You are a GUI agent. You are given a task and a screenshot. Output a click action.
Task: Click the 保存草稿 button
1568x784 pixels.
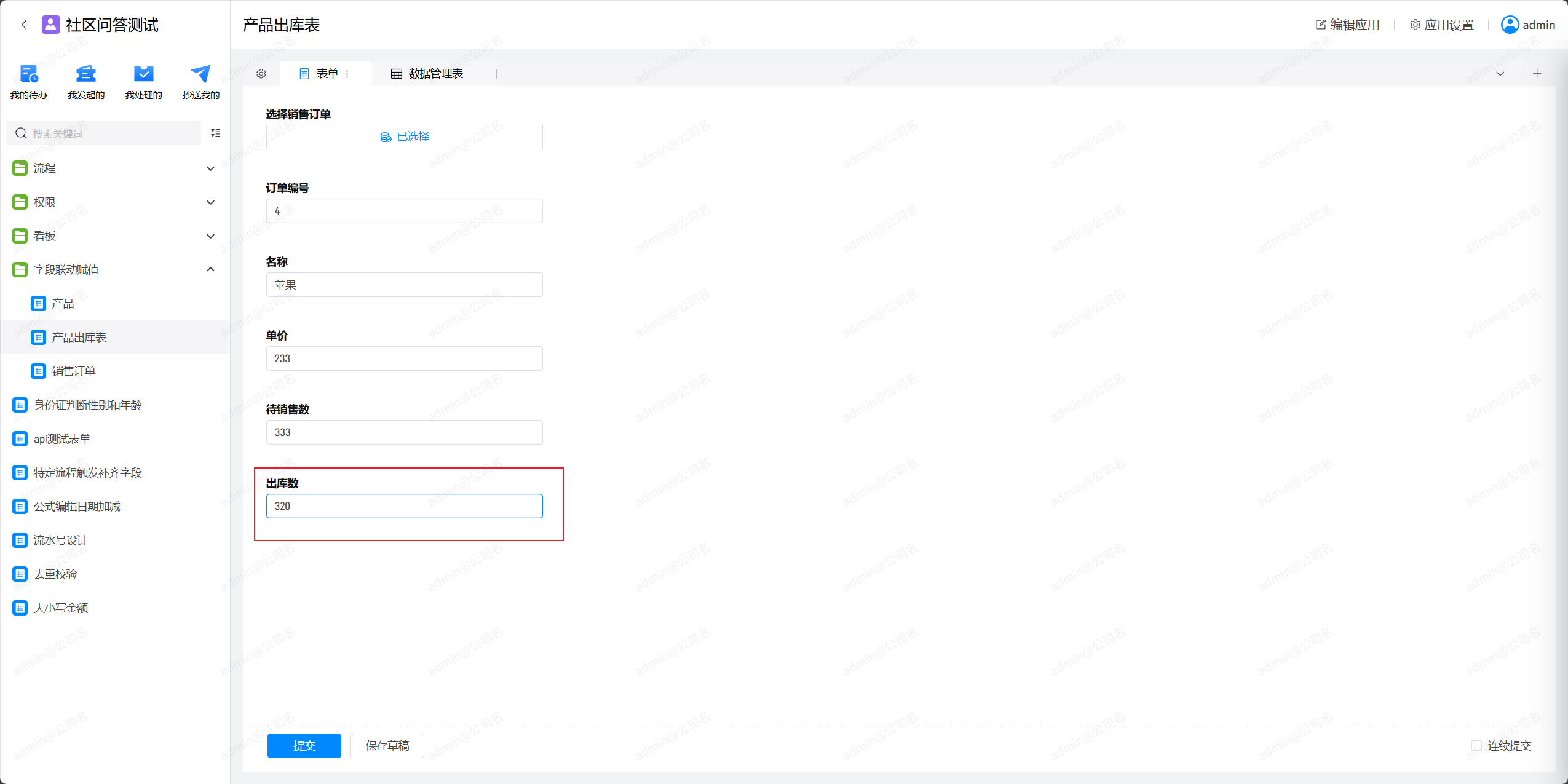[387, 746]
